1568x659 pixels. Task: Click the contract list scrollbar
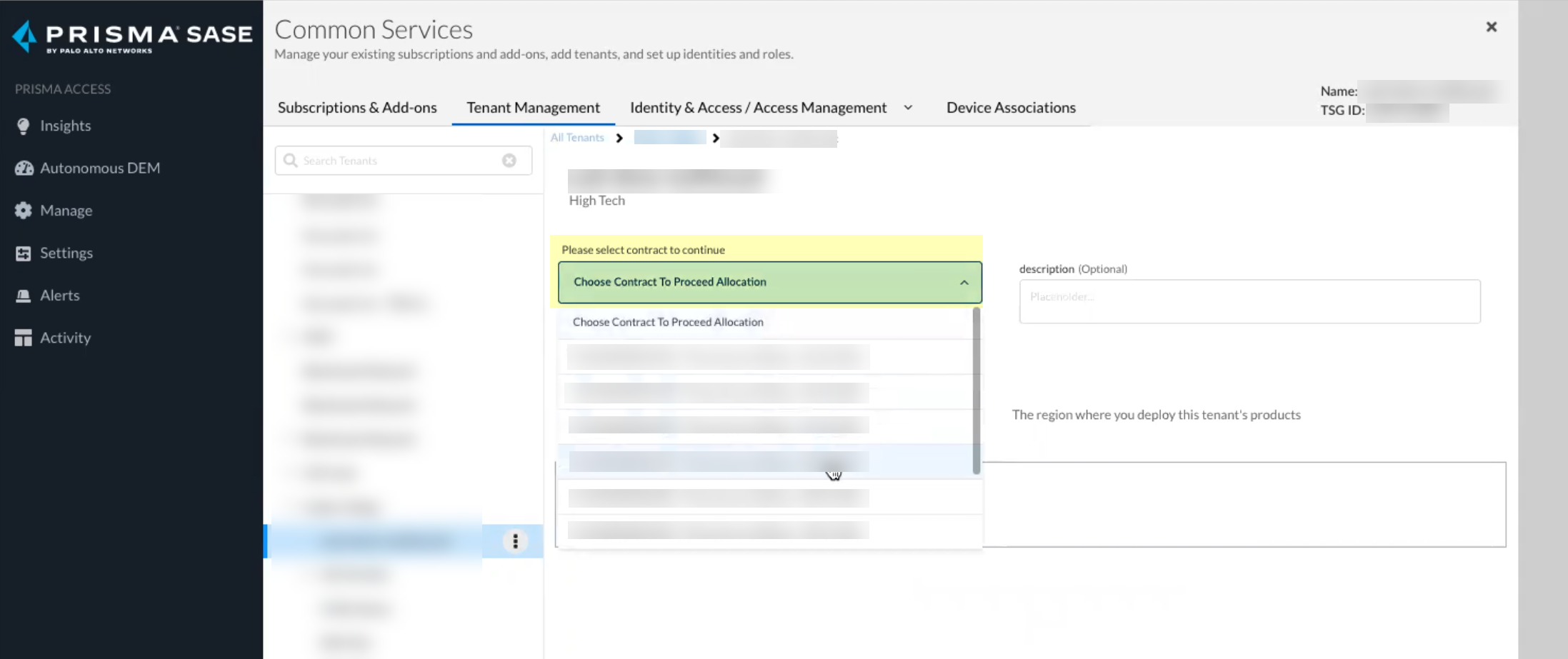tap(976, 391)
